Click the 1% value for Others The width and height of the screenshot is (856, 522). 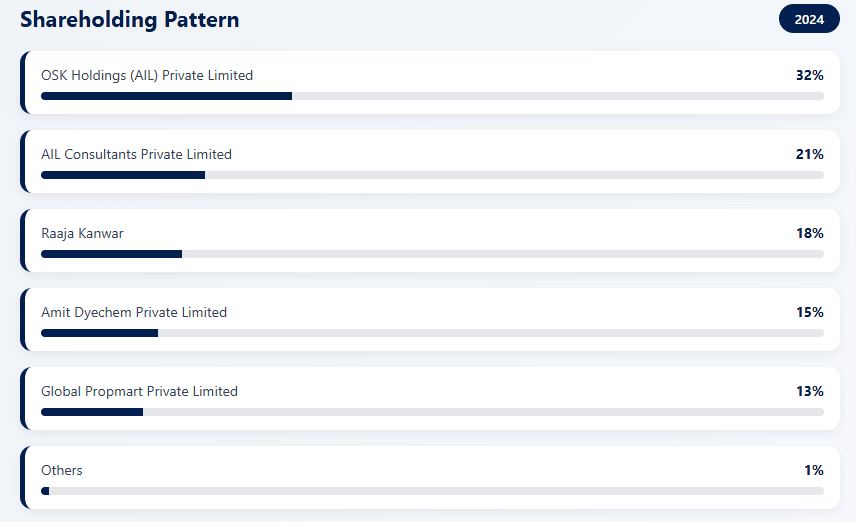(814, 470)
